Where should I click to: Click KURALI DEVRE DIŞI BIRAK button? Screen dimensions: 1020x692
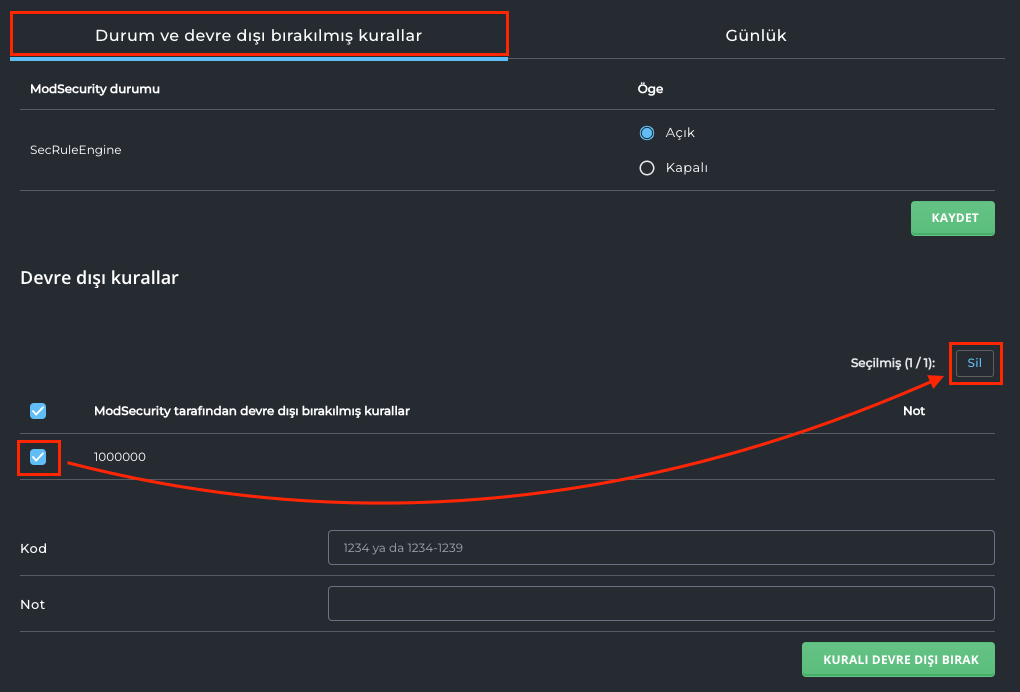point(897,660)
